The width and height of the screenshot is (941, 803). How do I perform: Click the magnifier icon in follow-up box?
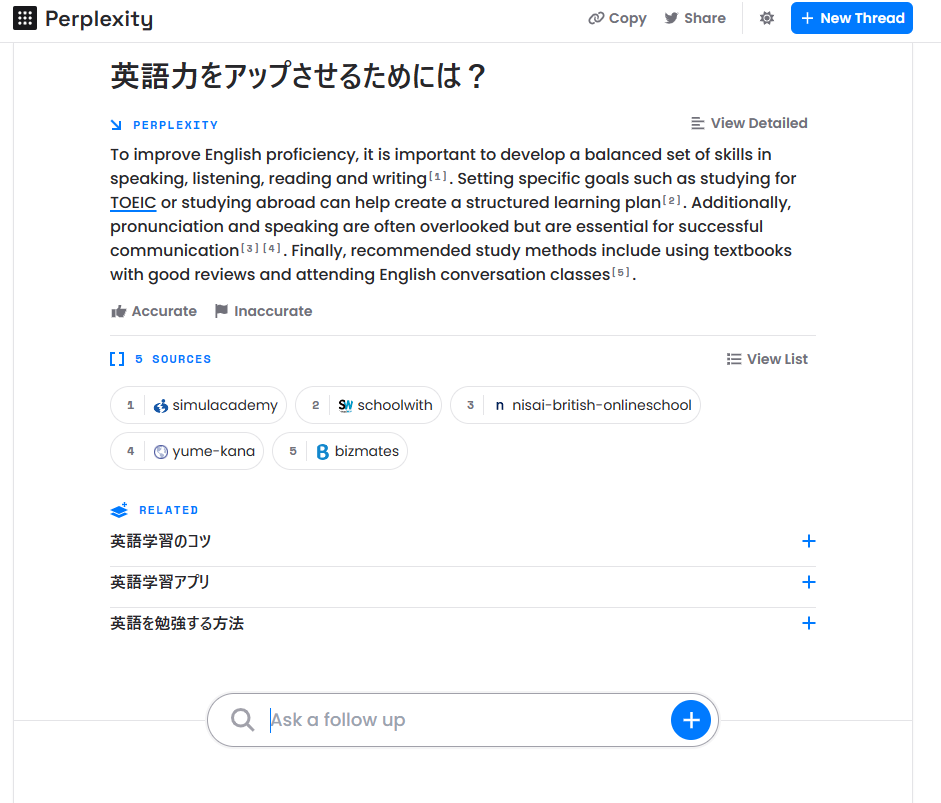coord(242,719)
